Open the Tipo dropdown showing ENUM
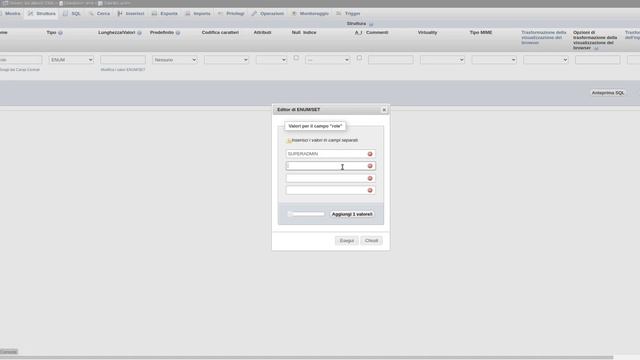Screen dimensions: 640x360 click(x=71, y=60)
